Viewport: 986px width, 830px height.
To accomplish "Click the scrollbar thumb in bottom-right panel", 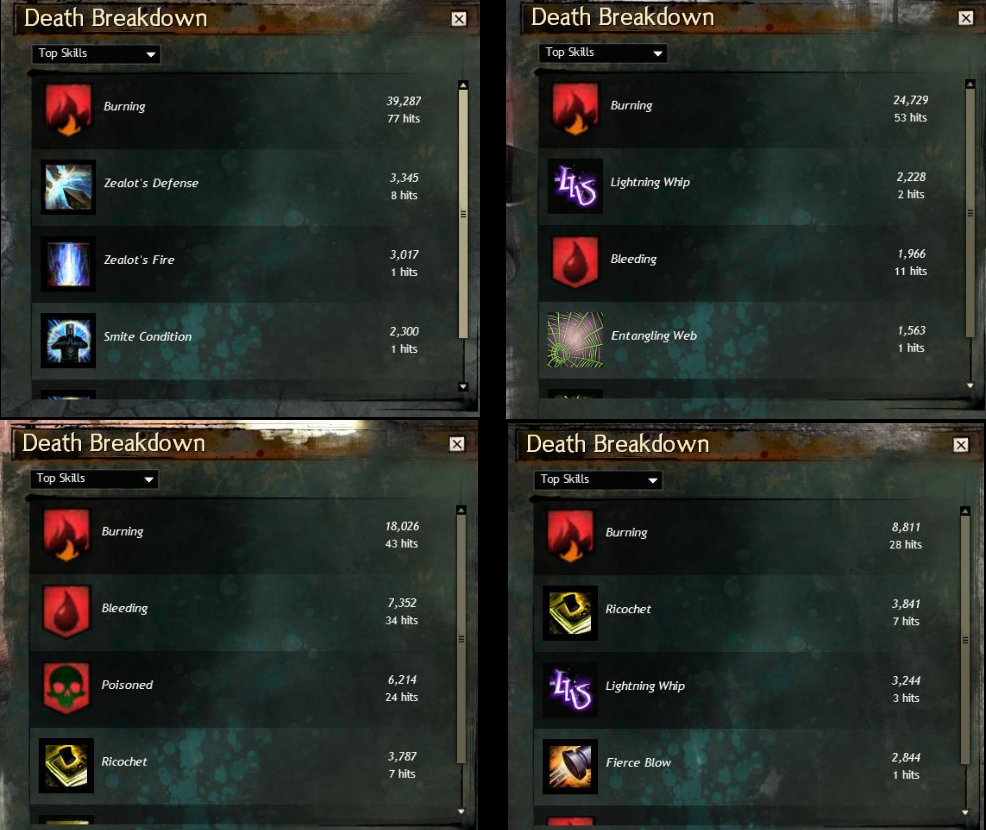I will tap(965, 640).
